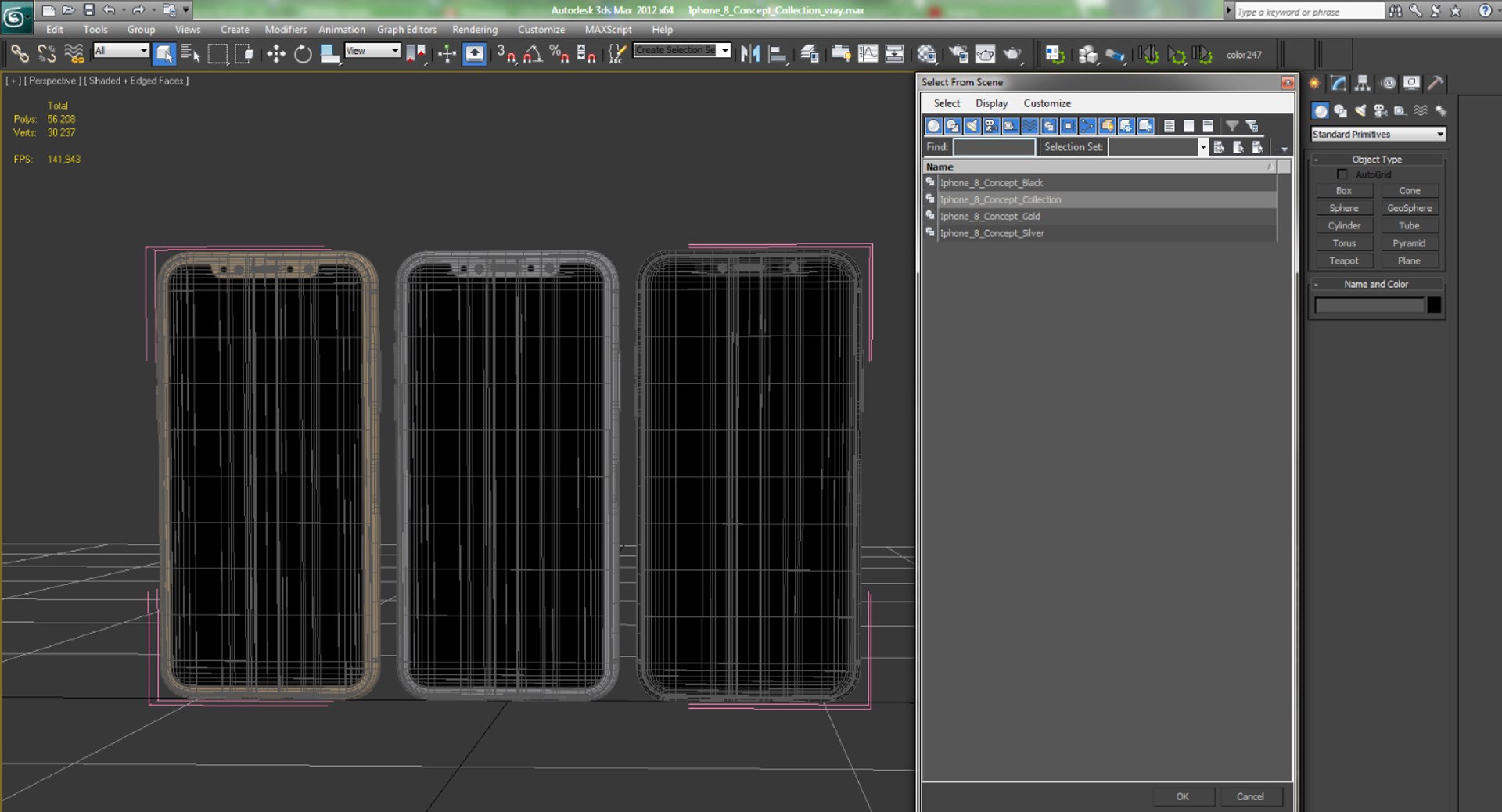Open the Hierarchy command panel tab
The width and height of the screenshot is (1502, 812).
[1363, 83]
